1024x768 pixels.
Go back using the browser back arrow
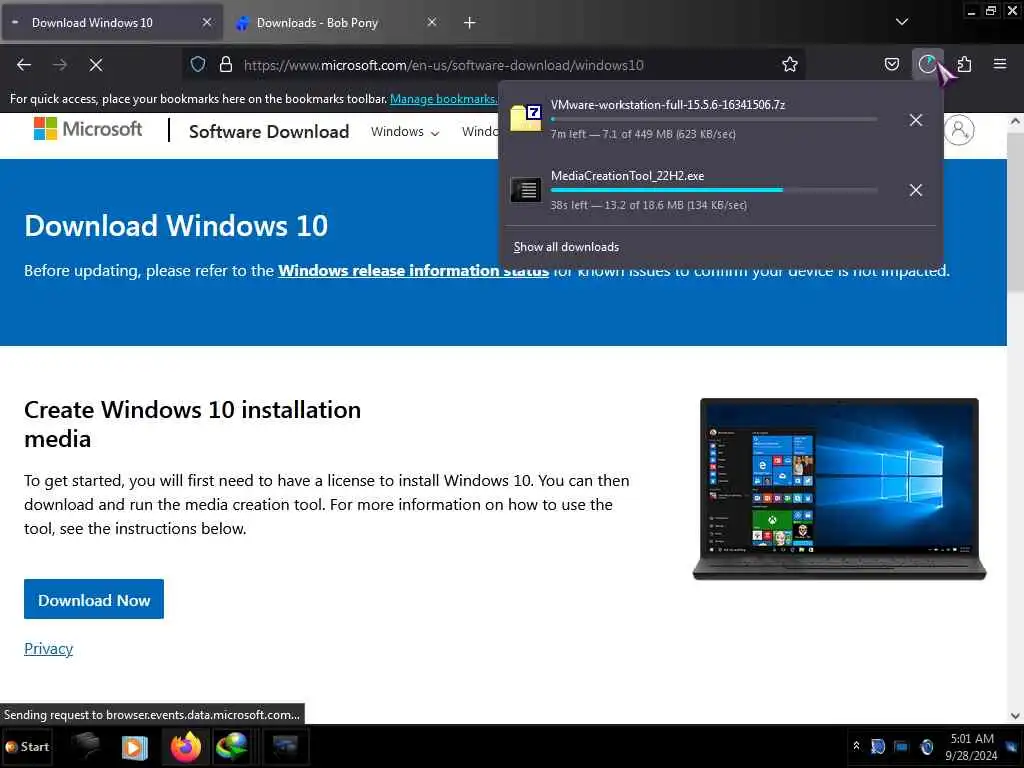tap(24, 65)
